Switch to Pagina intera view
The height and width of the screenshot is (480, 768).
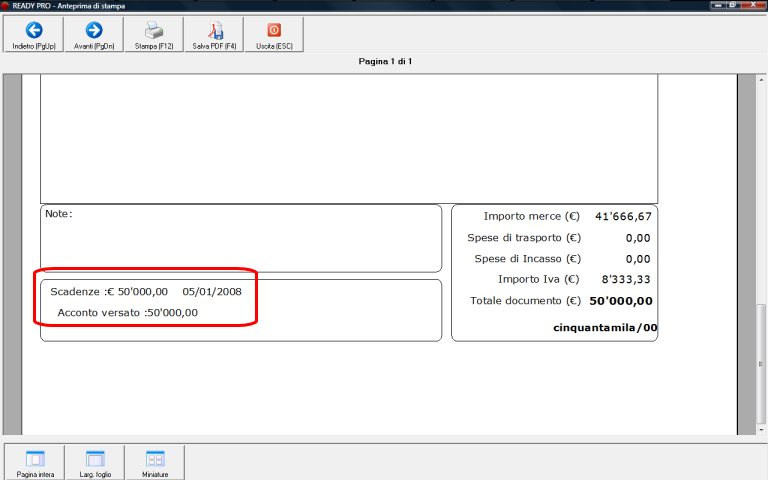tap(35, 463)
